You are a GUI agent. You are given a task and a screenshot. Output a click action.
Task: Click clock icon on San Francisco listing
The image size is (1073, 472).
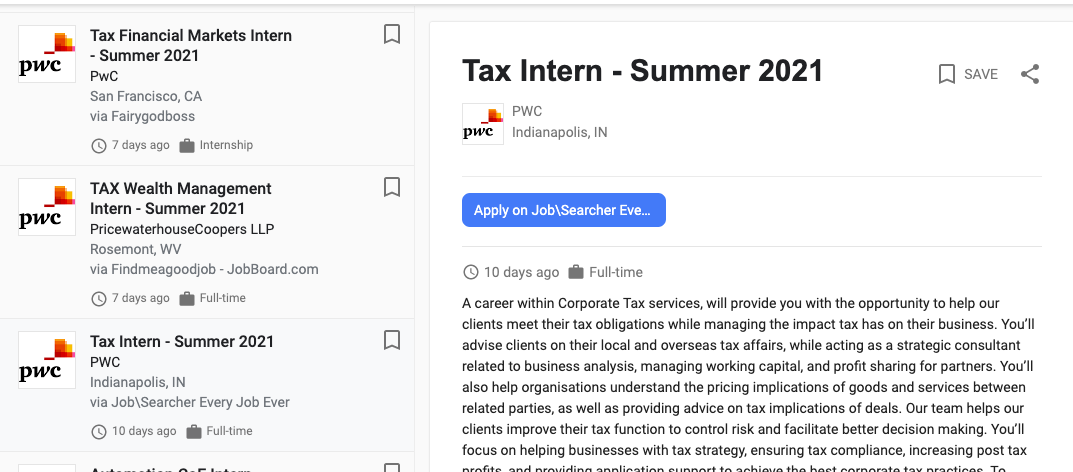[x=98, y=146]
